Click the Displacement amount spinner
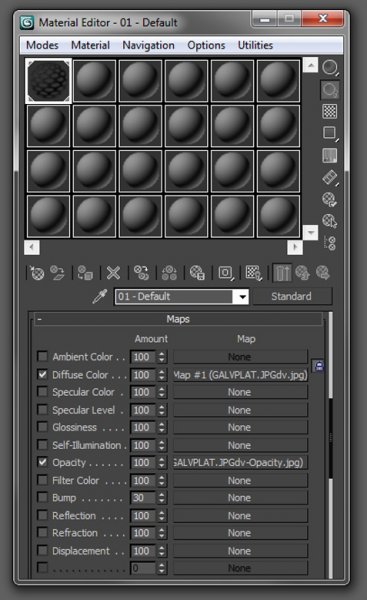 [162, 551]
